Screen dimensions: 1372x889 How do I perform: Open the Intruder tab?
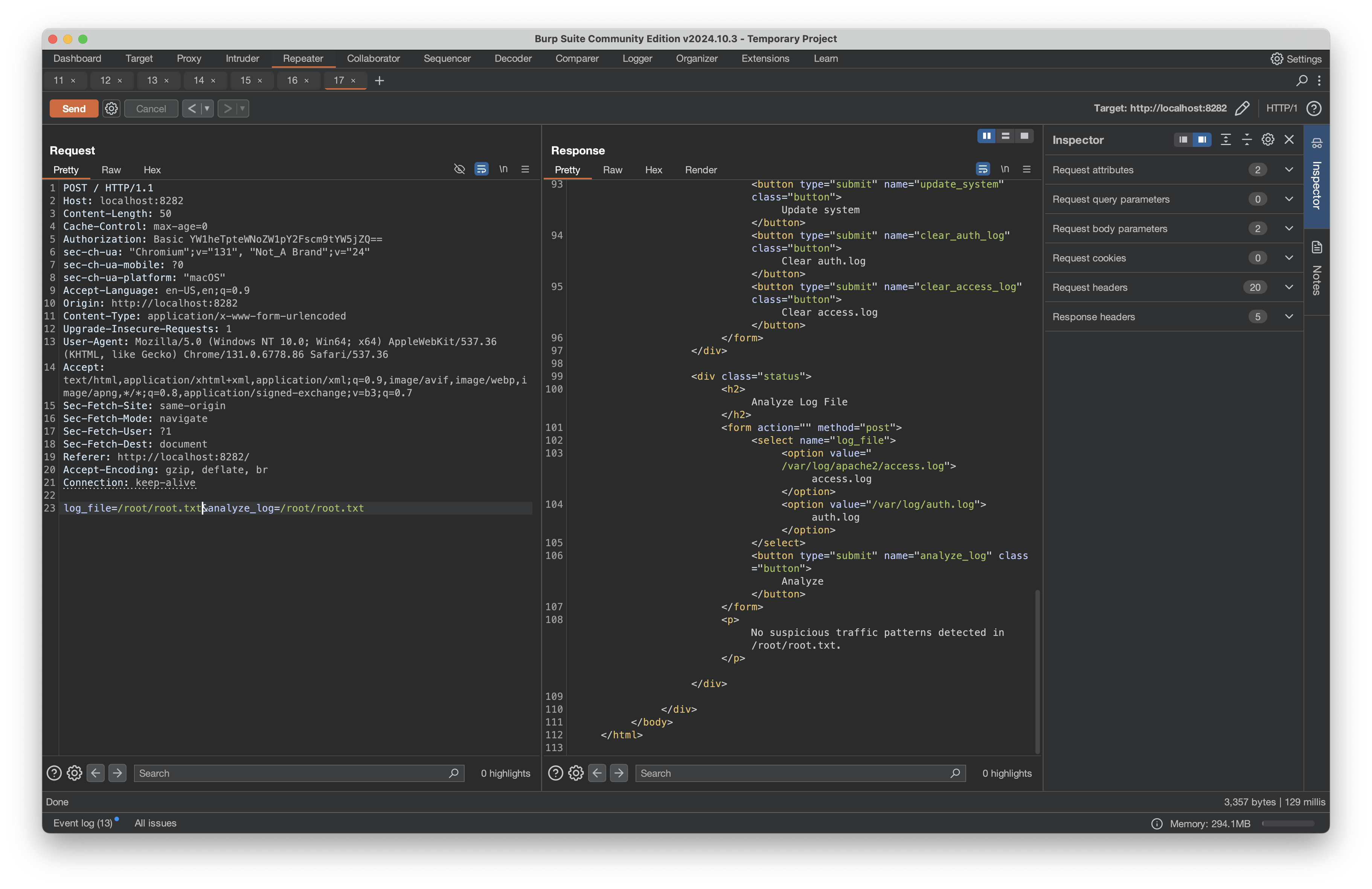tap(242, 58)
